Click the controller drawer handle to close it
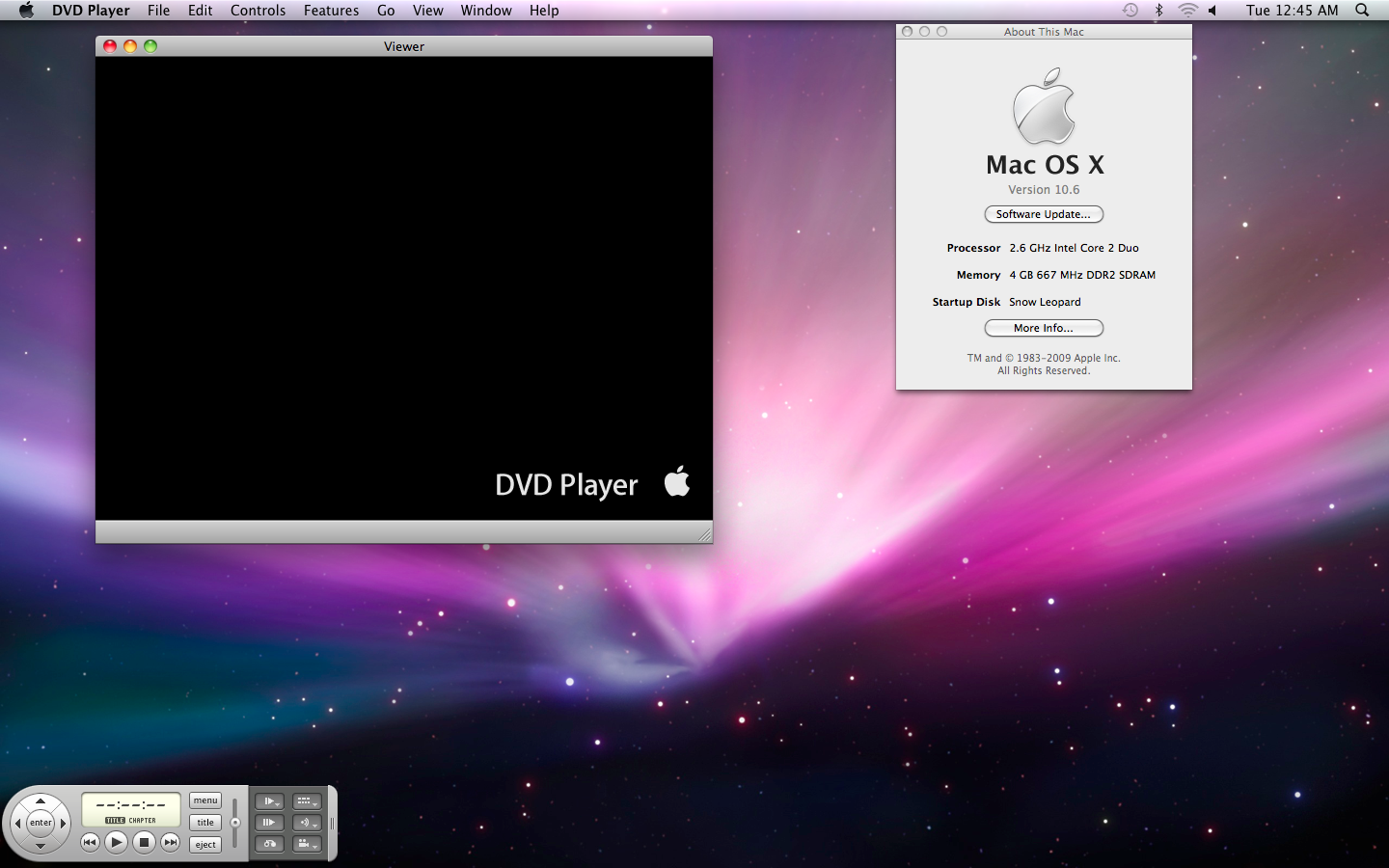The image size is (1389, 868). click(x=333, y=824)
